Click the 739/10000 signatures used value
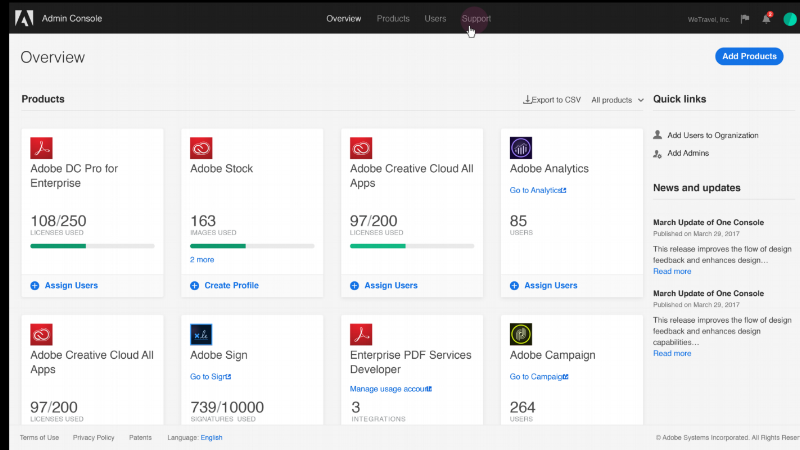This screenshot has height=450, width=800. pos(227,407)
